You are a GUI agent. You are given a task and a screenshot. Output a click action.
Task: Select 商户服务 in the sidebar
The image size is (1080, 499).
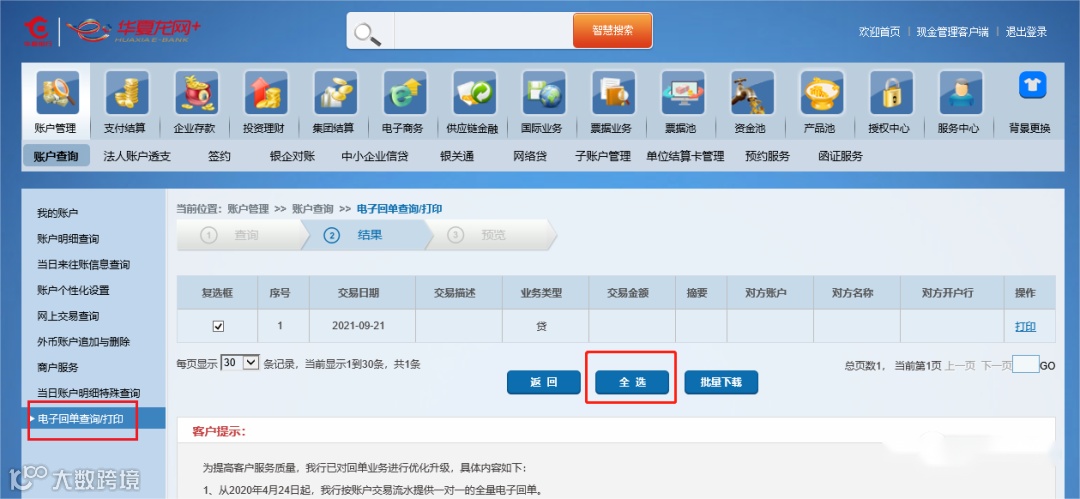(x=58, y=367)
